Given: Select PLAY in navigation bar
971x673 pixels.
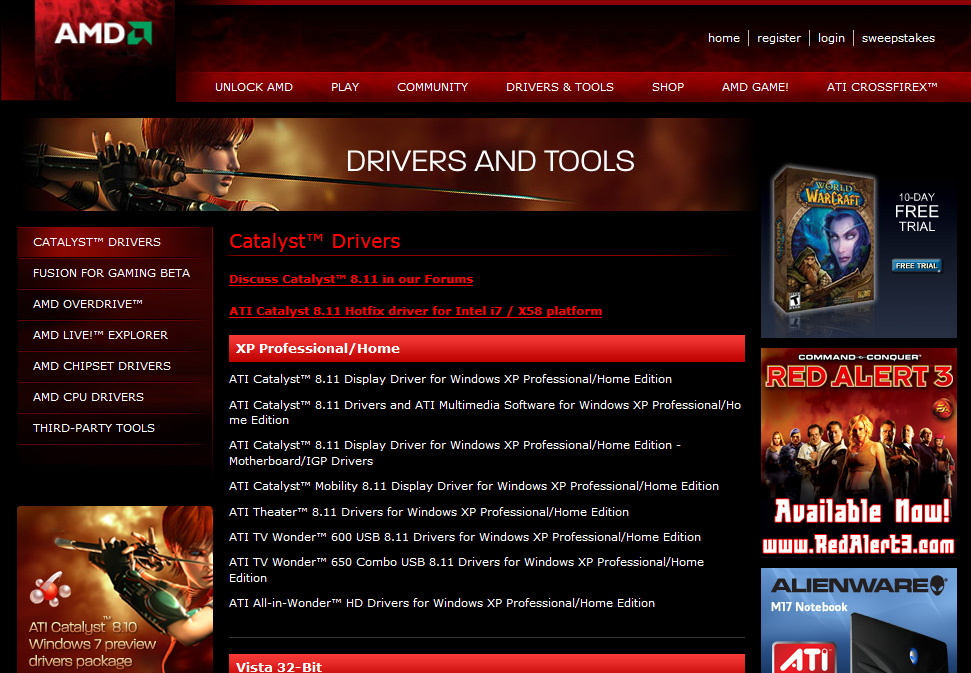Looking at the screenshot, I should pos(345,87).
